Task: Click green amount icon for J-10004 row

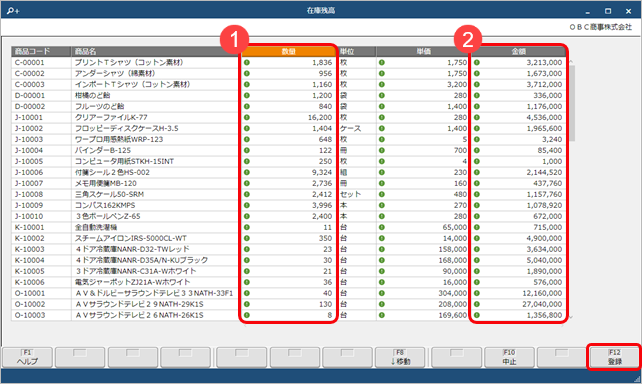Action: click(x=477, y=151)
